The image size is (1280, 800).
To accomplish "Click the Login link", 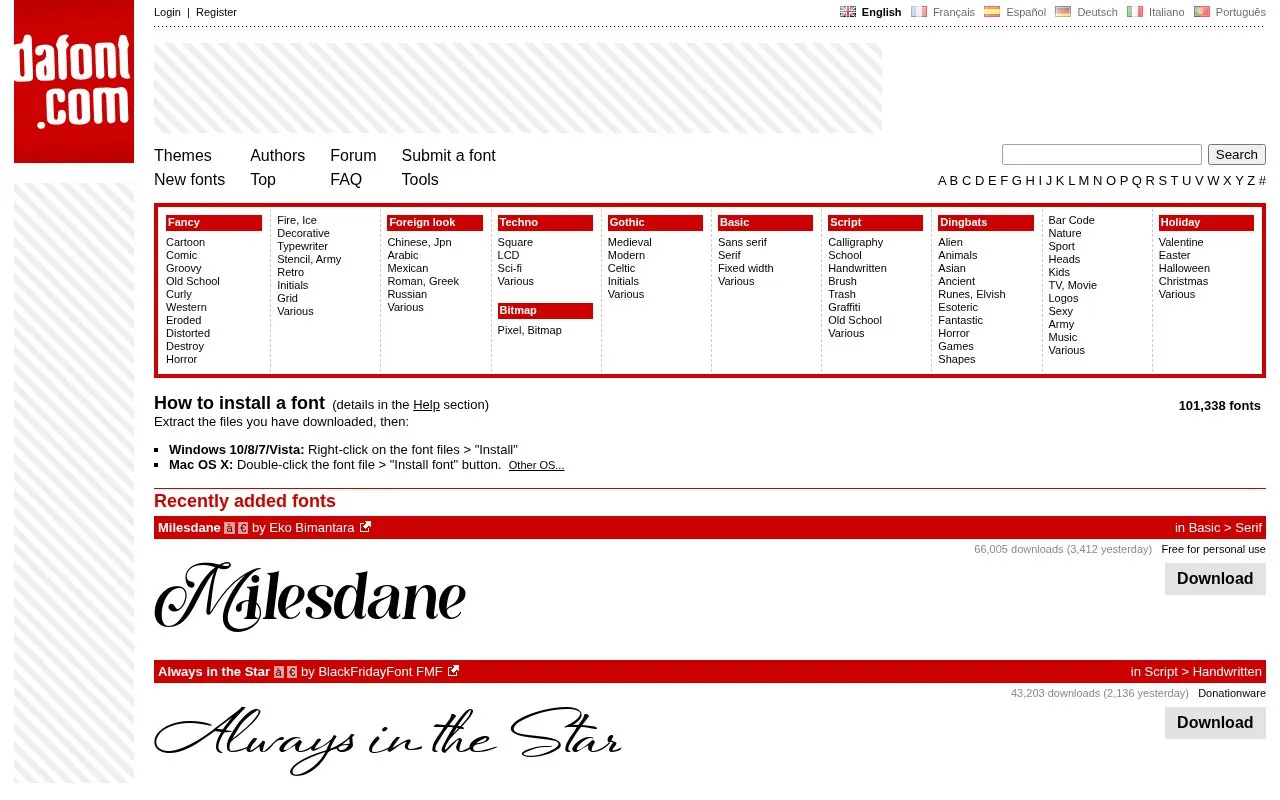I will point(167,12).
